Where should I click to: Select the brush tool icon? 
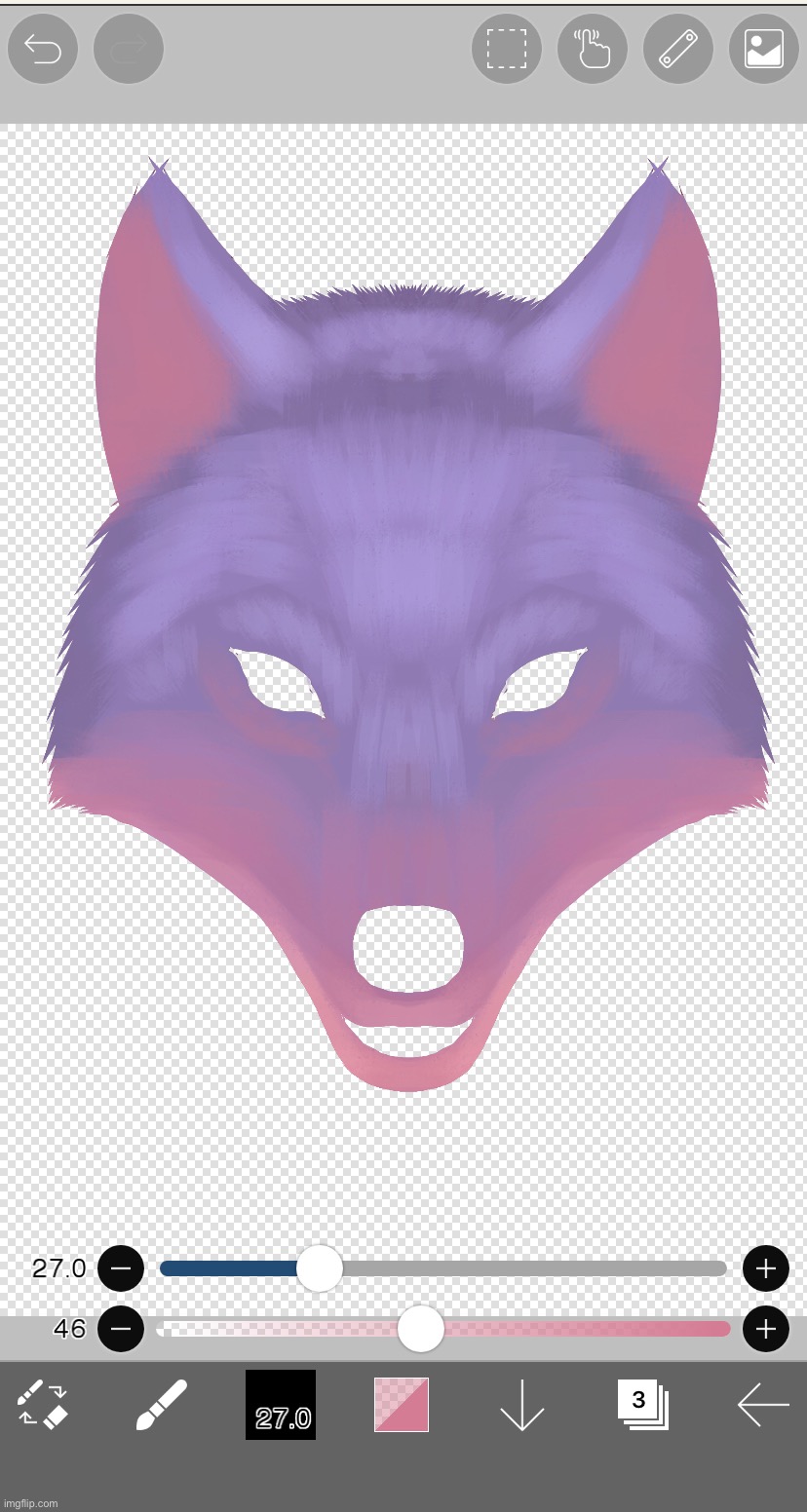(x=161, y=1405)
